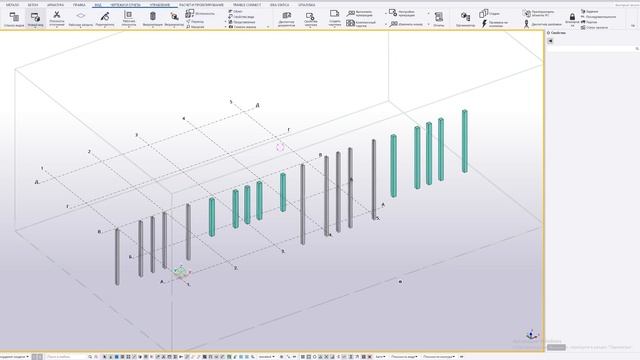The width and height of the screenshot is (640, 360).
Task: Switch to the БЕТОН ribbon tab
Action: [x=33, y=5]
